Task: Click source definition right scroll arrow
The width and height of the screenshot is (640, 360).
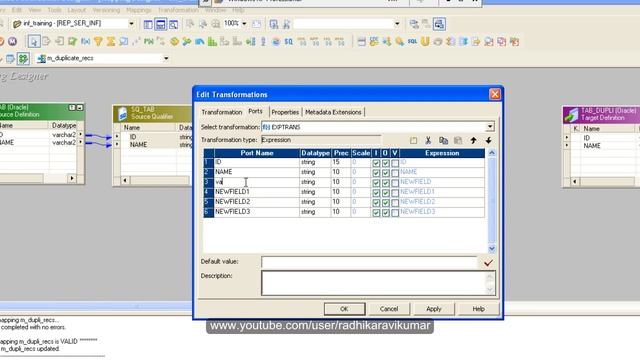Action: click(x=72, y=178)
